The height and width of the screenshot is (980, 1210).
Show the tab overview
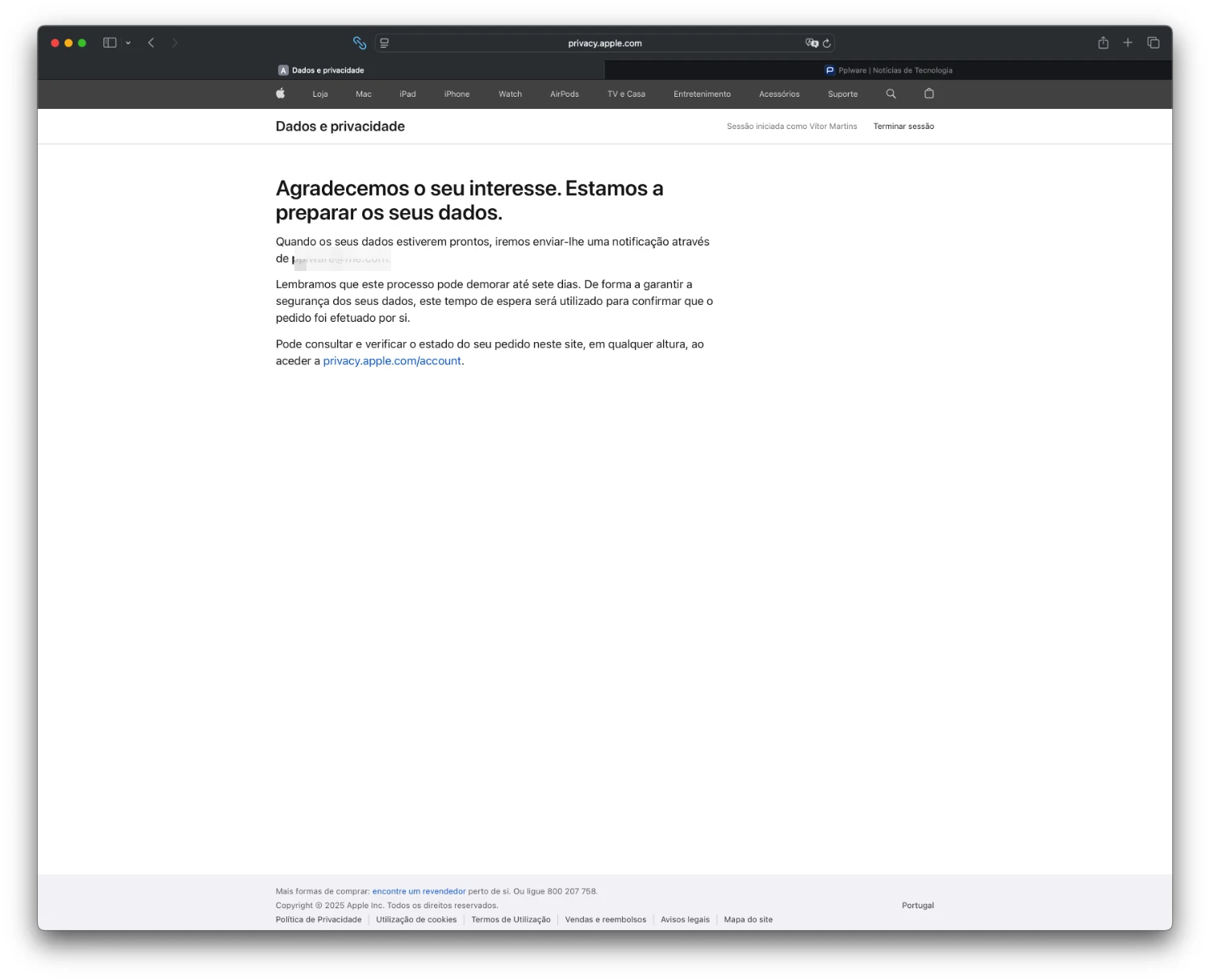[x=1154, y=43]
